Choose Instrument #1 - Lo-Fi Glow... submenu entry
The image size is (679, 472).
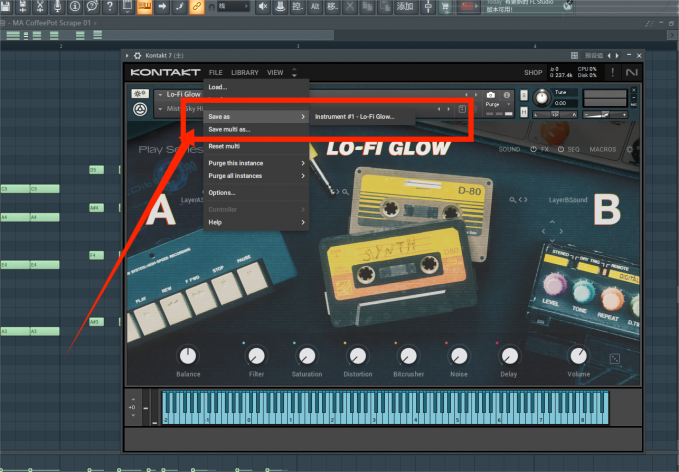point(363,116)
